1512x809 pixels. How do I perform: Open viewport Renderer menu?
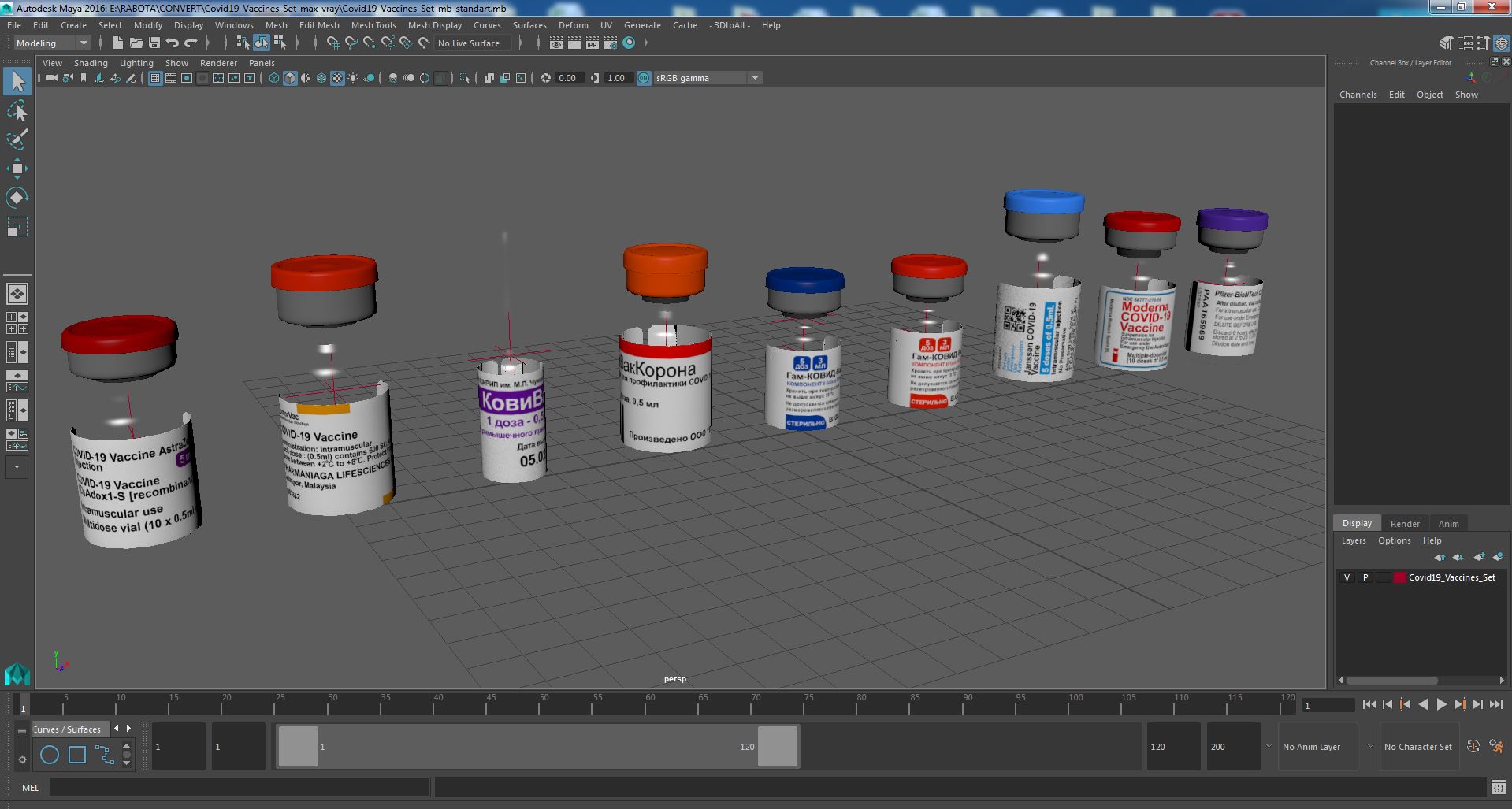click(x=218, y=63)
